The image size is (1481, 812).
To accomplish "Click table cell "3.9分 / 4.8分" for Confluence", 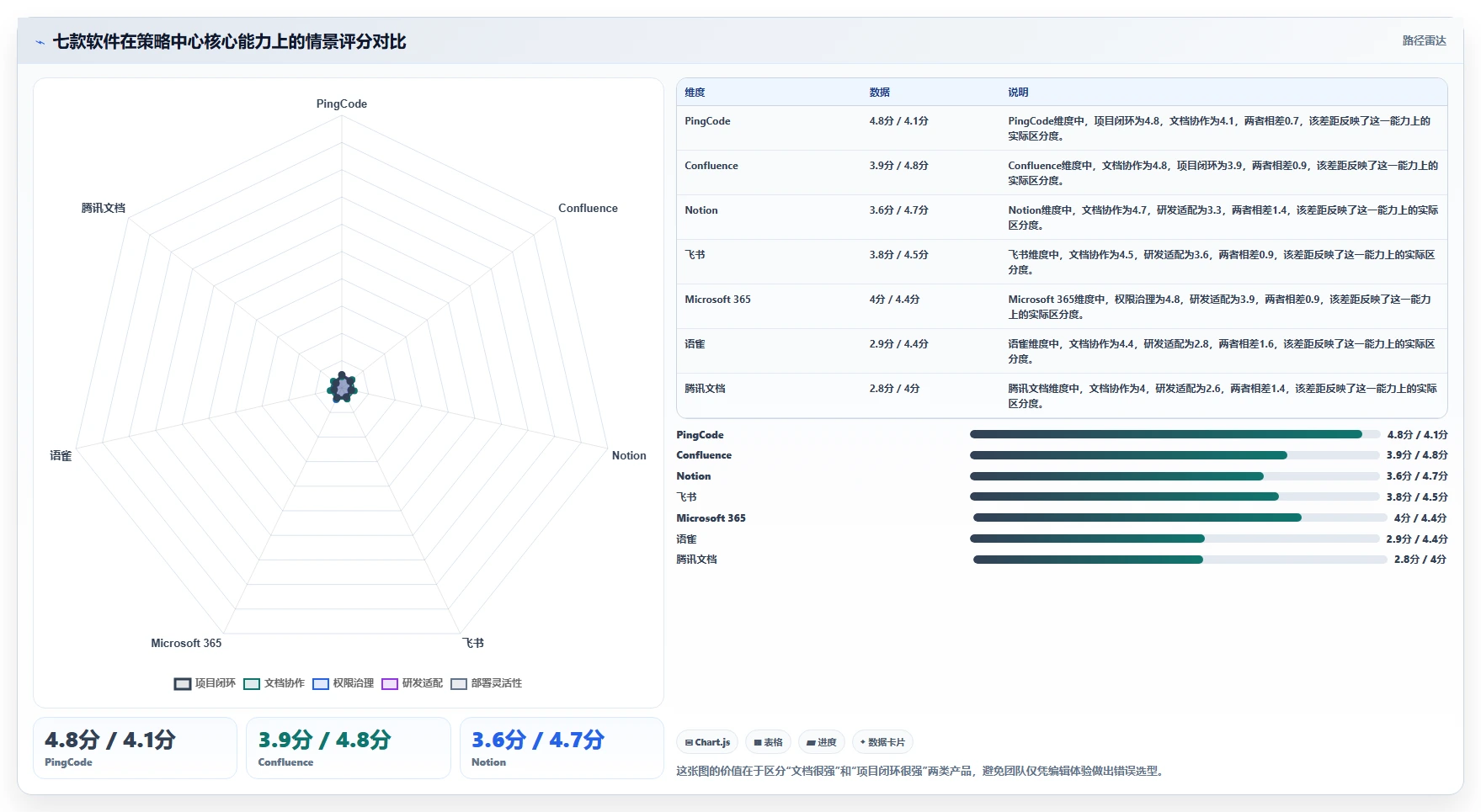I will click(x=898, y=166).
